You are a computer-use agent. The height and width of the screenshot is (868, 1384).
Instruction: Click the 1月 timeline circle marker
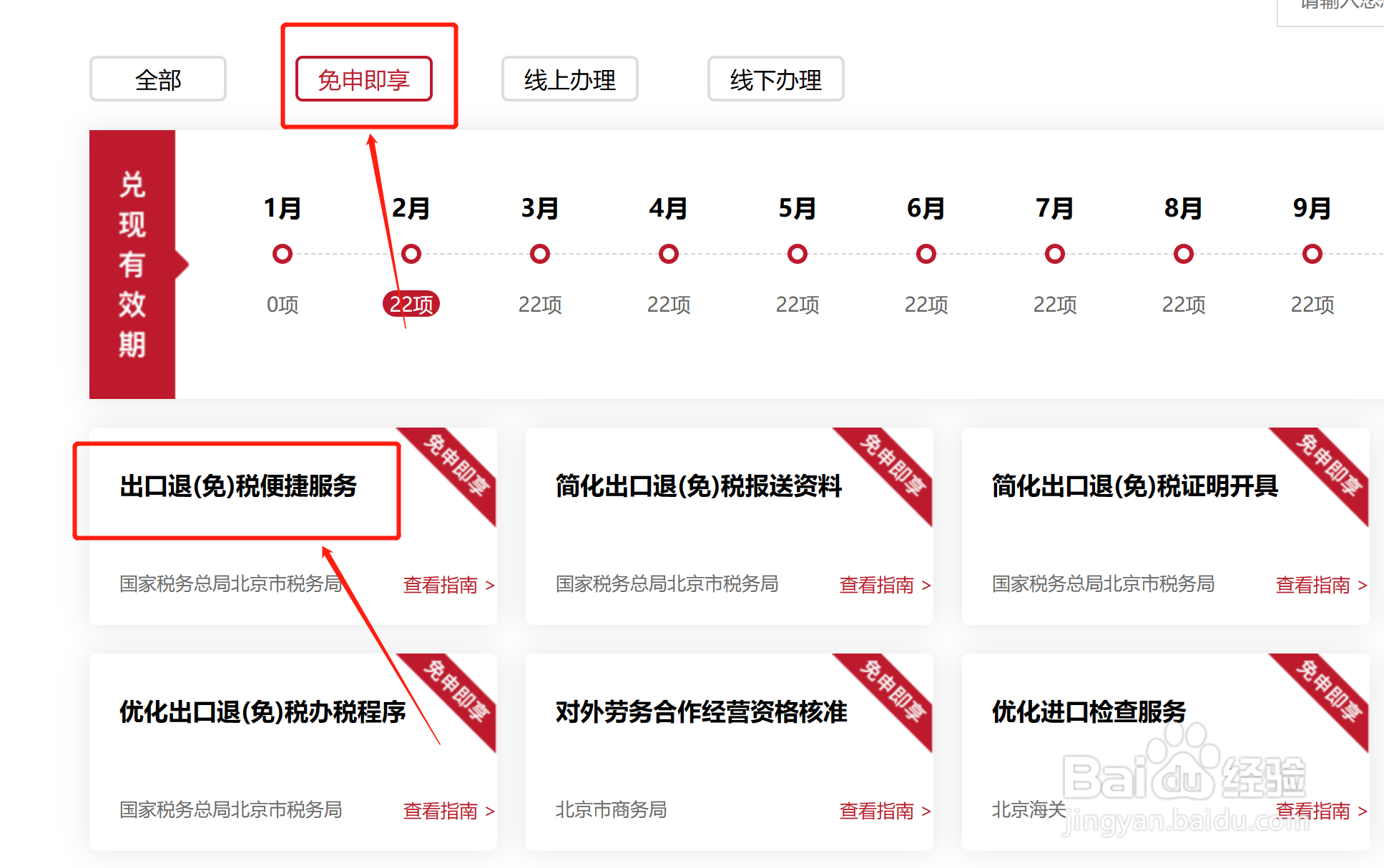point(283,254)
